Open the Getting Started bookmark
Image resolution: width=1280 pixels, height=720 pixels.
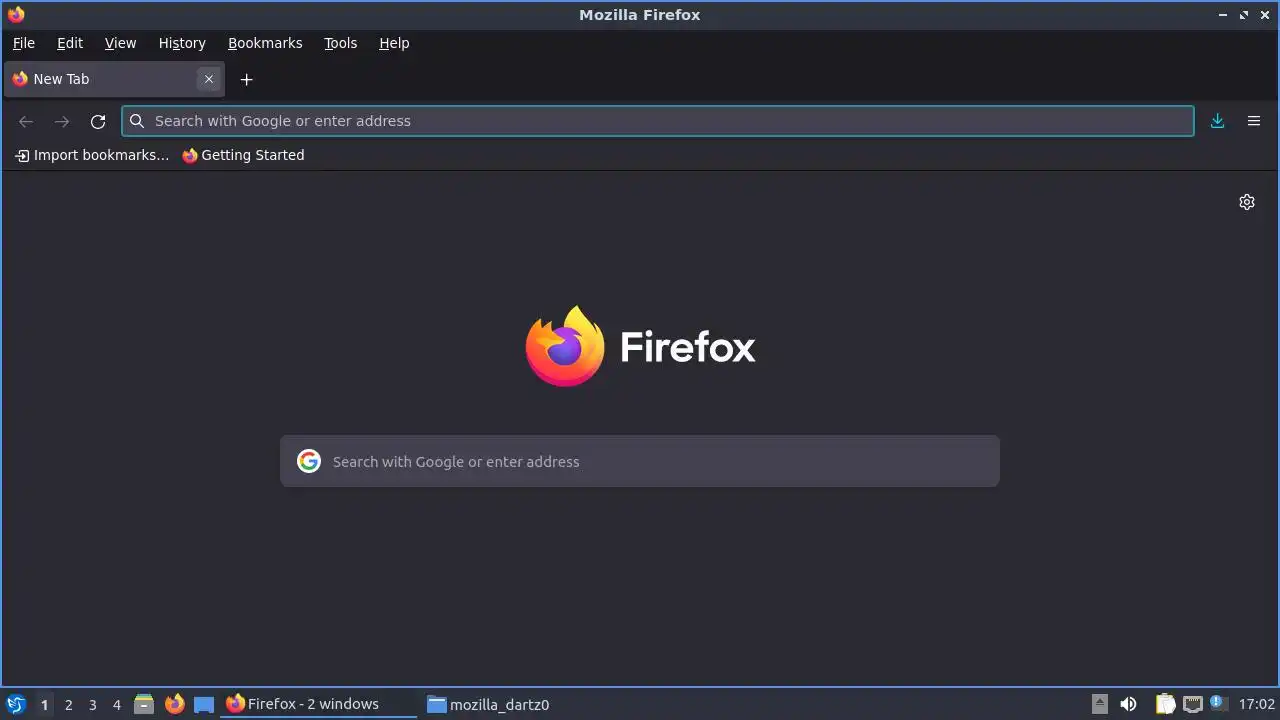[x=243, y=155]
